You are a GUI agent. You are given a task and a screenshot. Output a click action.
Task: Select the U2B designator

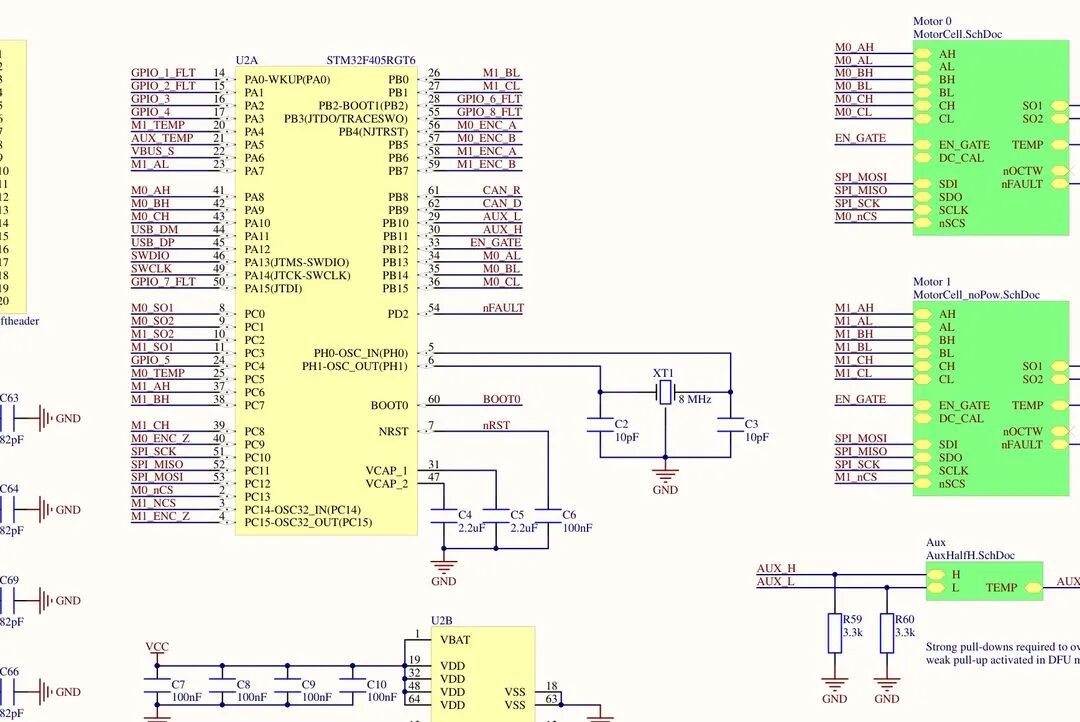tap(442, 621)
